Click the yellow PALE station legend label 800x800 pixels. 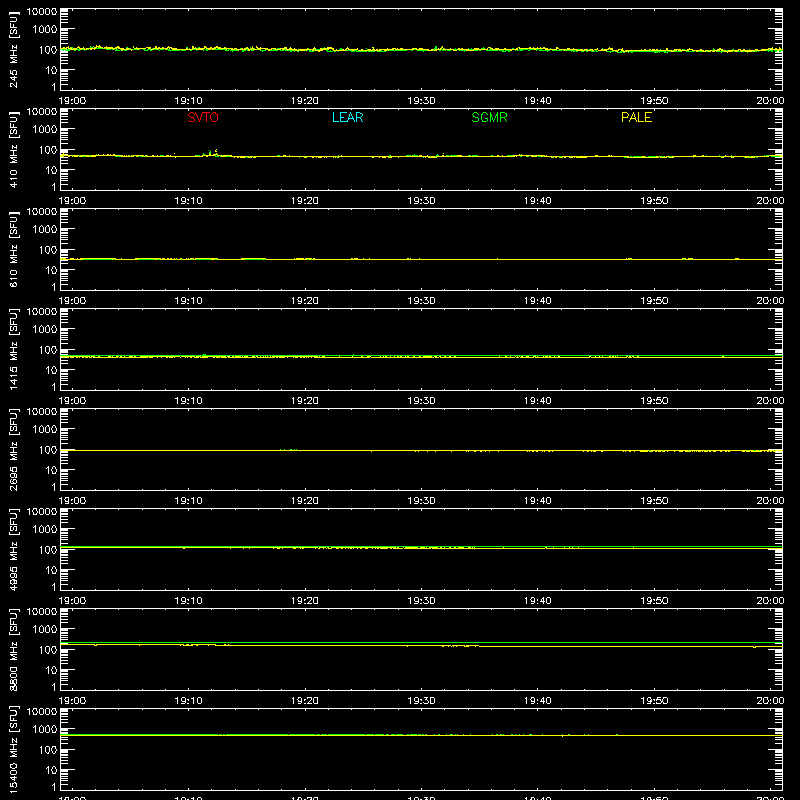(636, 117)
